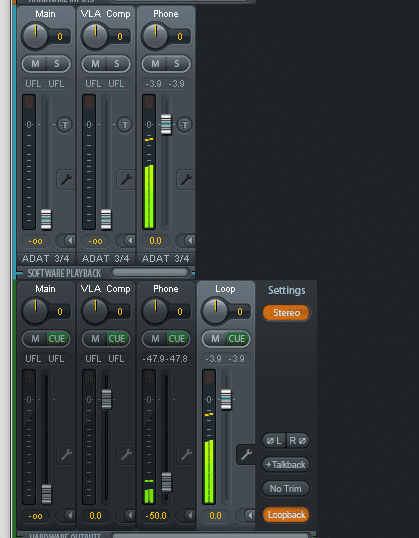Grab the fader on ADAT 3/4 Main playback channel

[46, 219]
